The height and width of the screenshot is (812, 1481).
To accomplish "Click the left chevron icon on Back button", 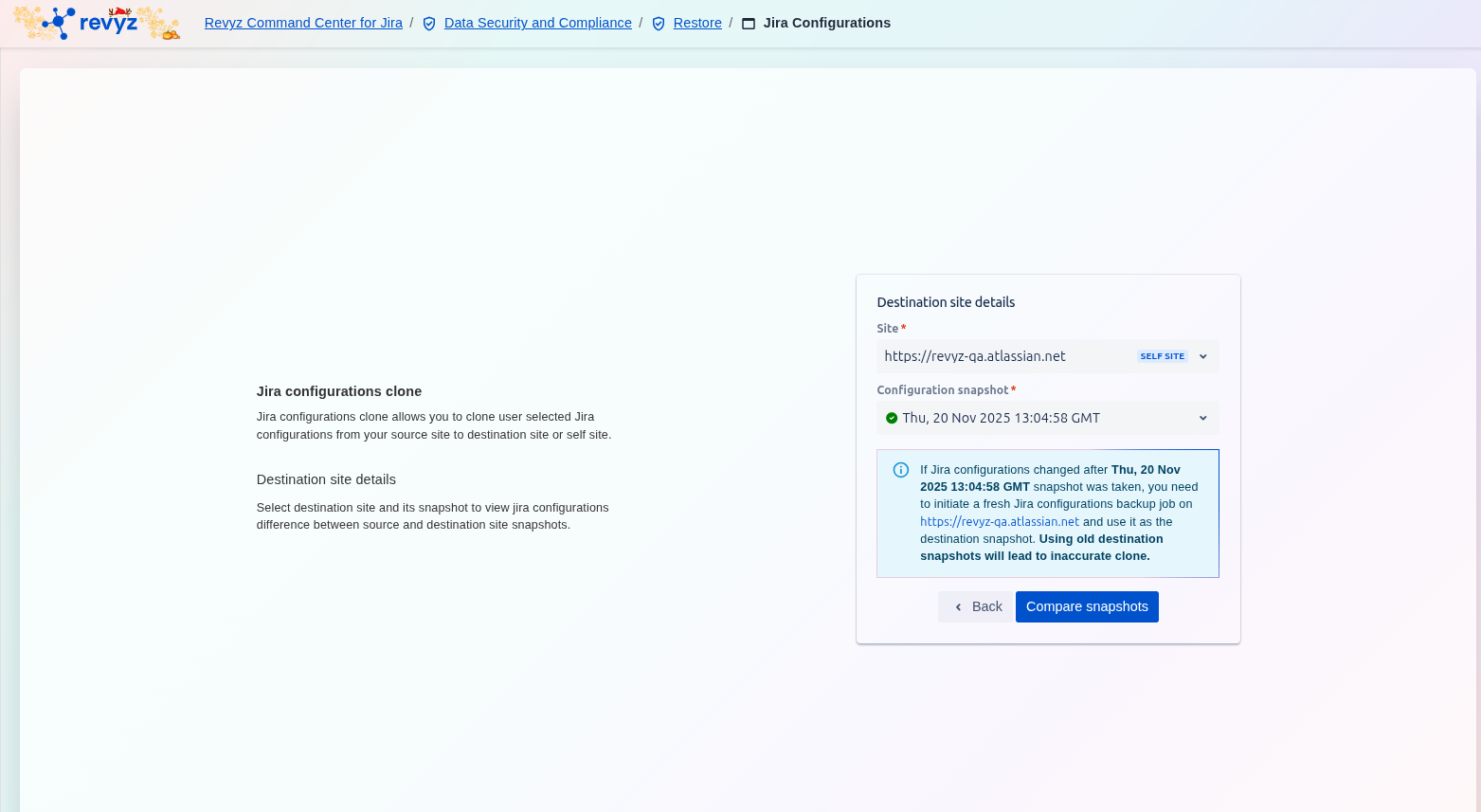I will pos(958,607).
